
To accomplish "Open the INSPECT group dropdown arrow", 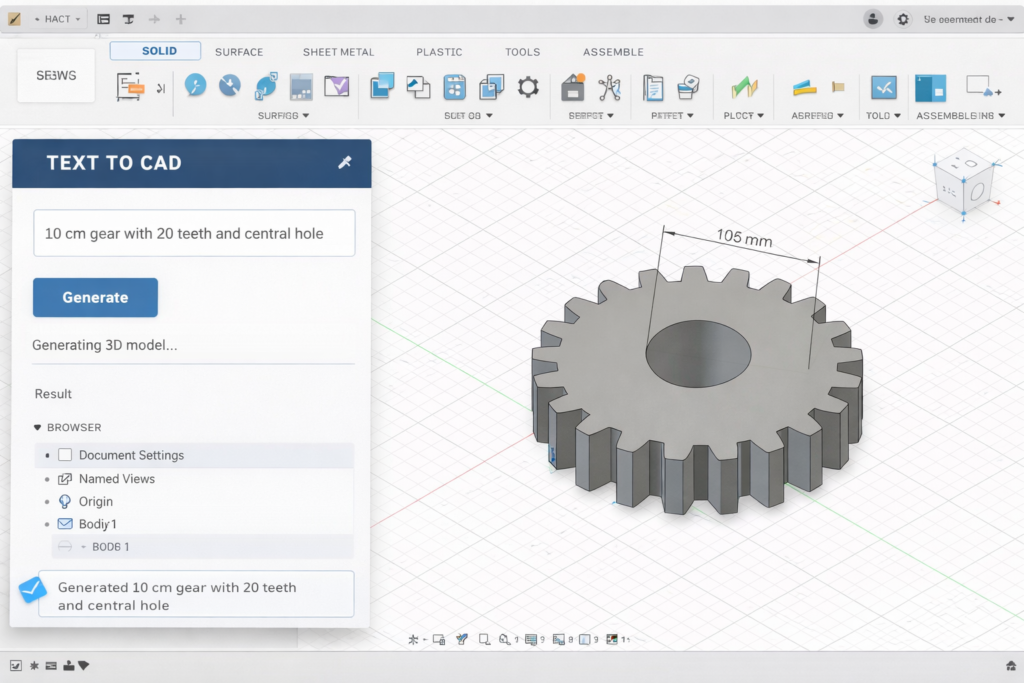I will [903, 115].
